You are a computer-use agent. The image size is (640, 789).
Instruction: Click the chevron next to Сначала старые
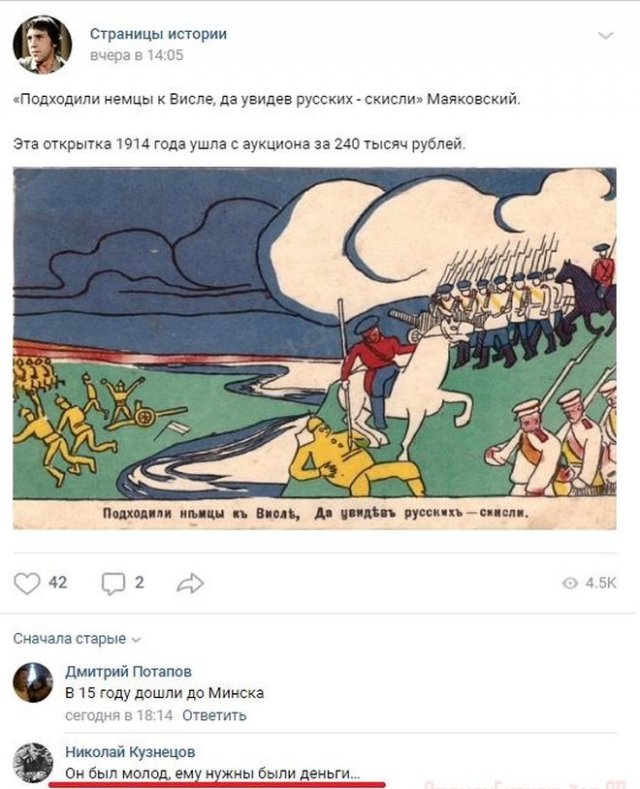[x=136, y=640]
